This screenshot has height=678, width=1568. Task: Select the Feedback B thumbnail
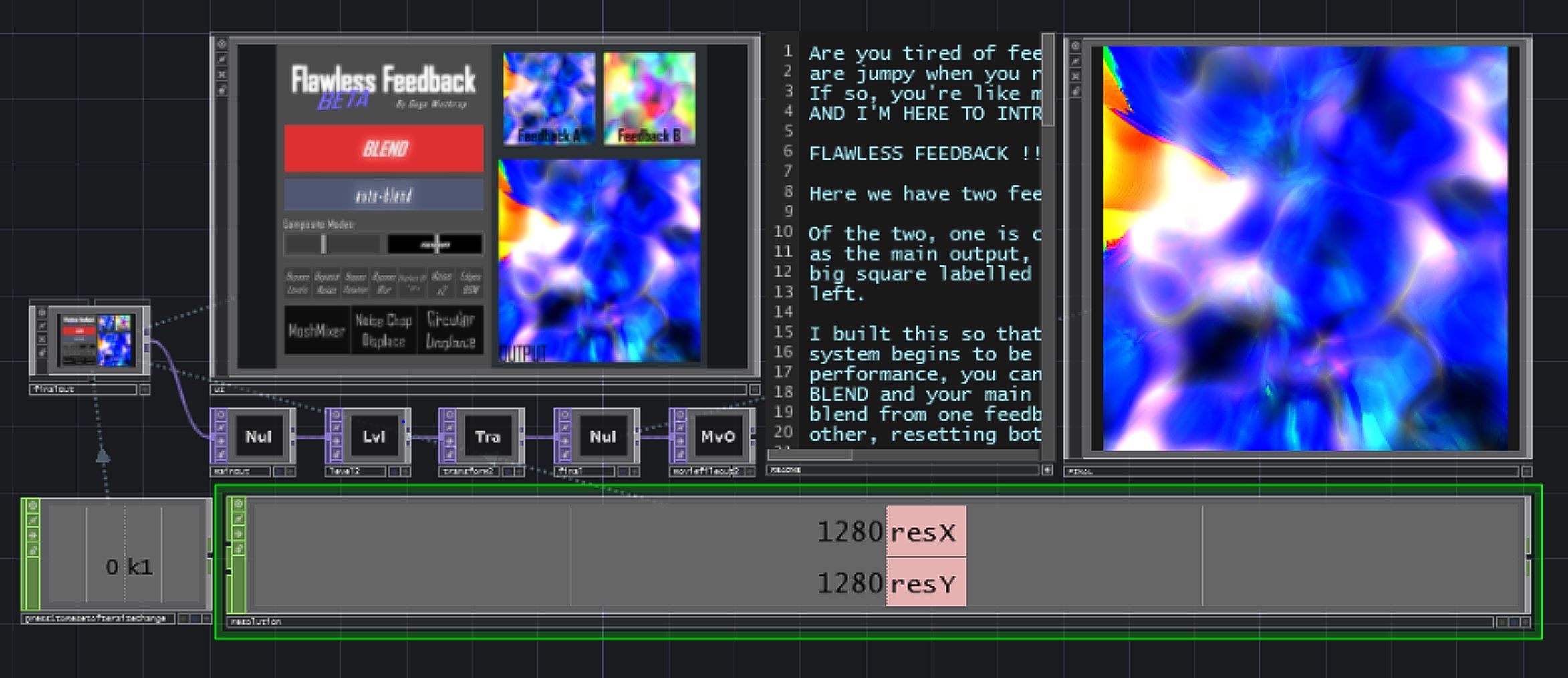(649, 98)
